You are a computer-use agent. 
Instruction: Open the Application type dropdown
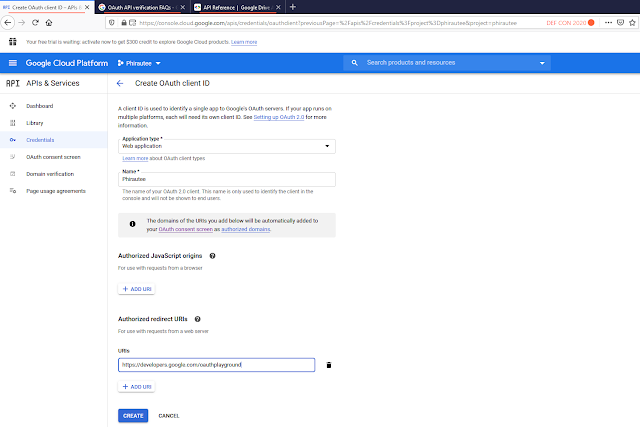227,146
